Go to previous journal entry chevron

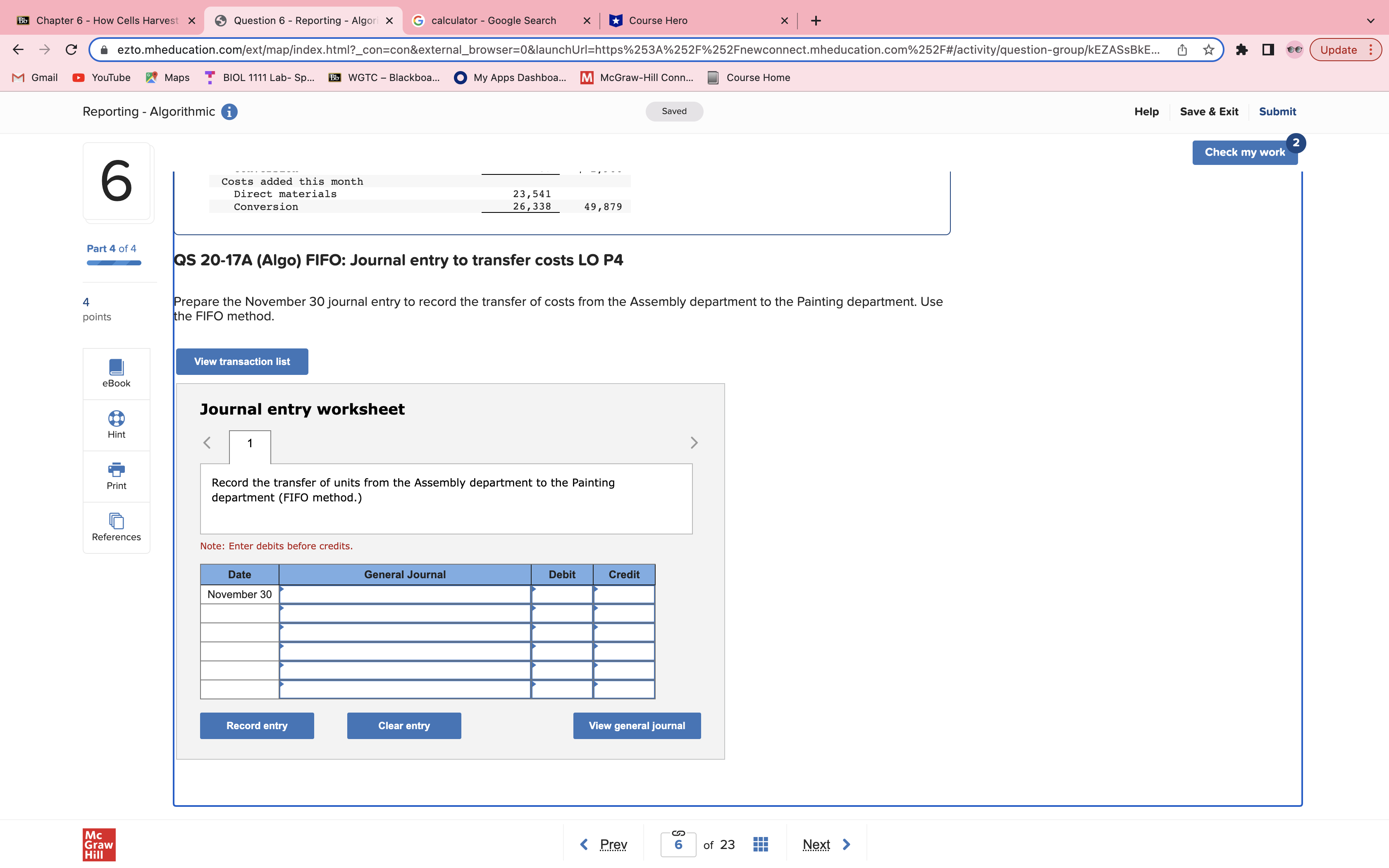click(207, 443)
